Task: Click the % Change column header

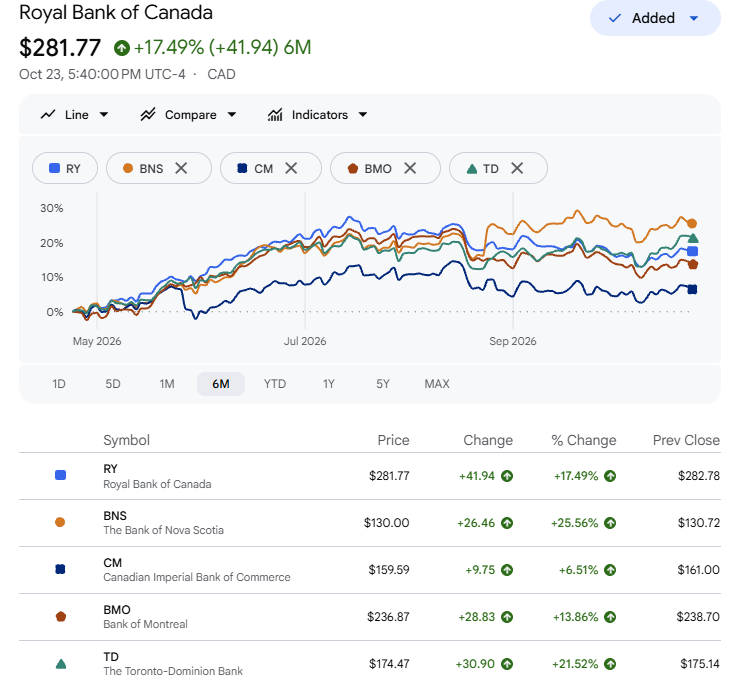Action: (584, 440)
